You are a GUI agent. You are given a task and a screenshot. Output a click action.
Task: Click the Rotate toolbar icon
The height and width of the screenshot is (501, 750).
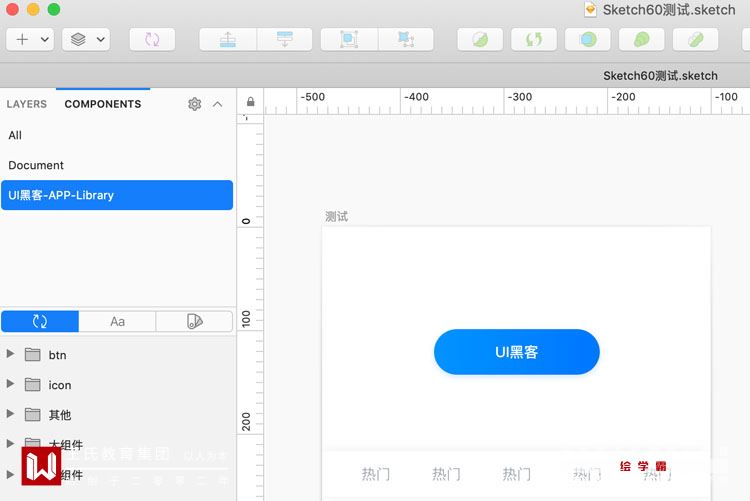[x=534, y=39]
